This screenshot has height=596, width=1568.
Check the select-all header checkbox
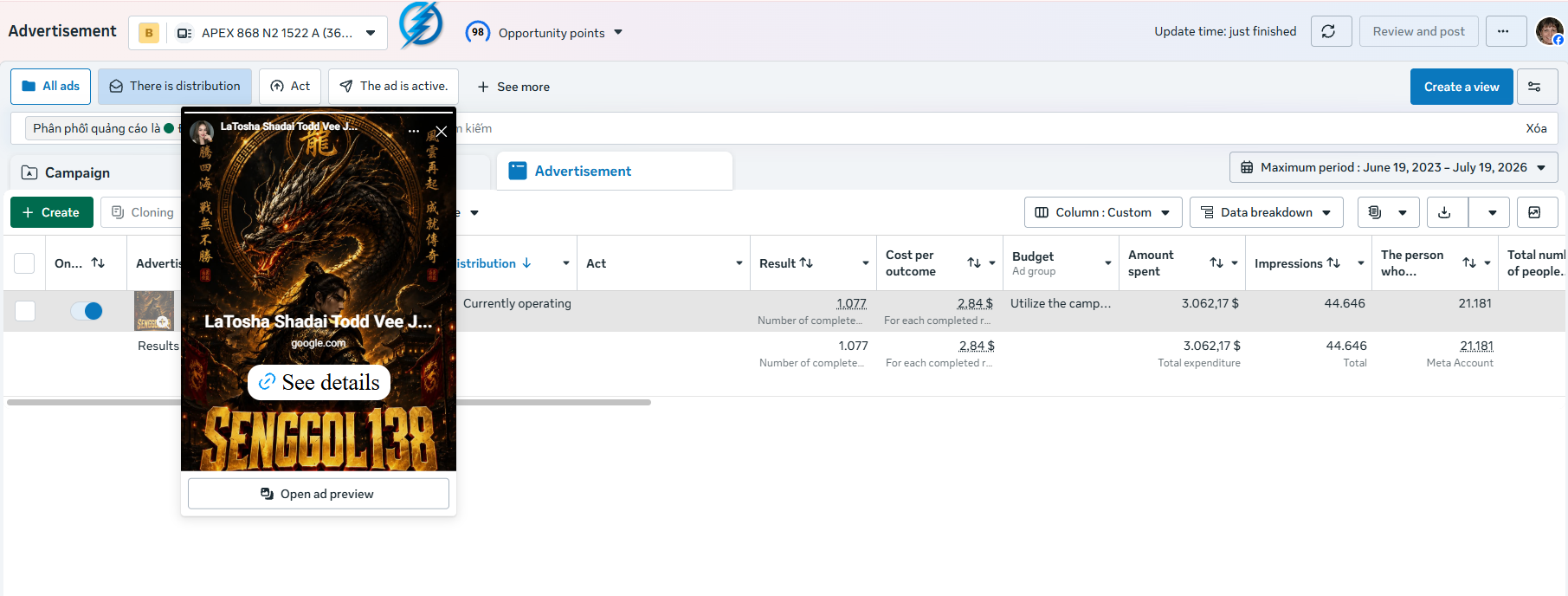pos(24,263)
